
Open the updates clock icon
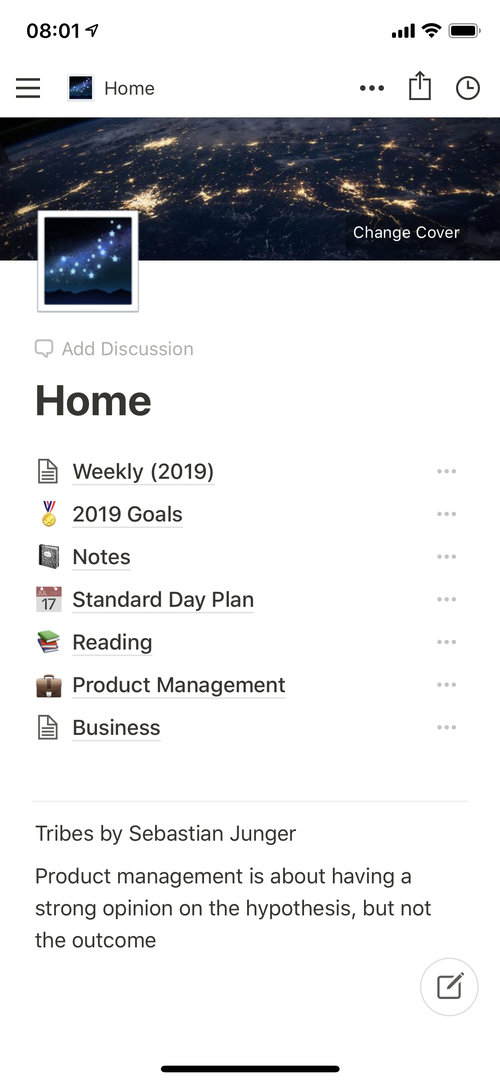pyautogui.click(x=468, y=88)
